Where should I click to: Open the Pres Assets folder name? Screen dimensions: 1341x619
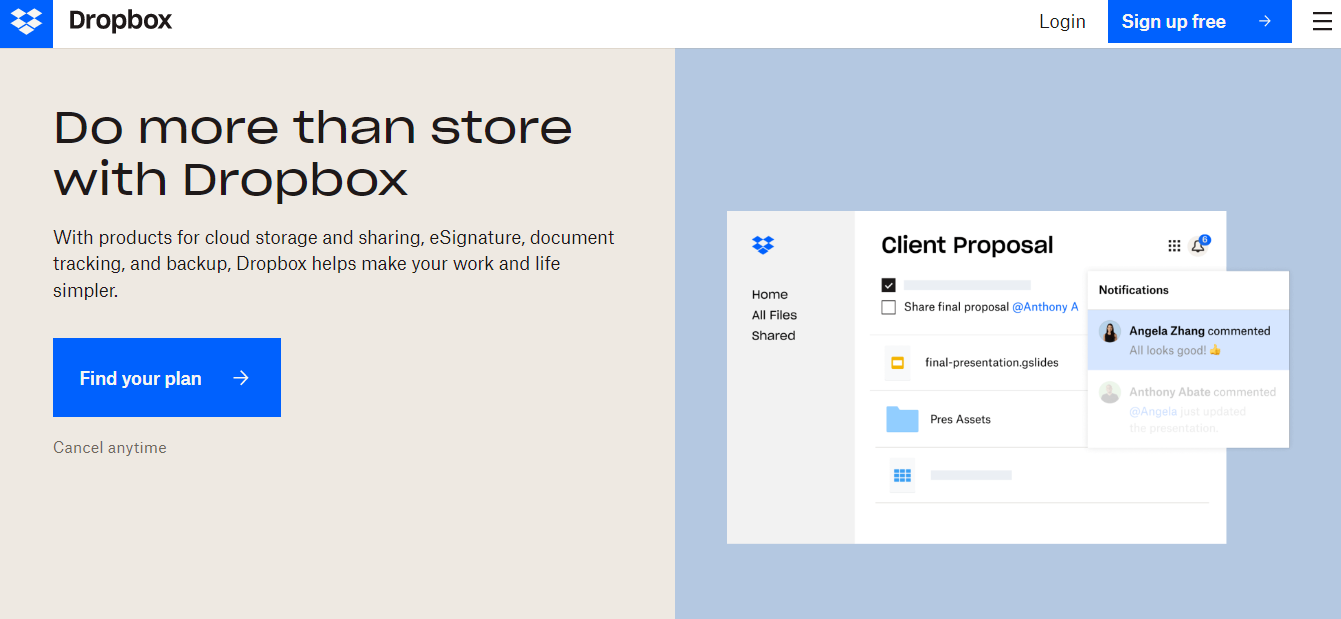click(x=960, y=419)
